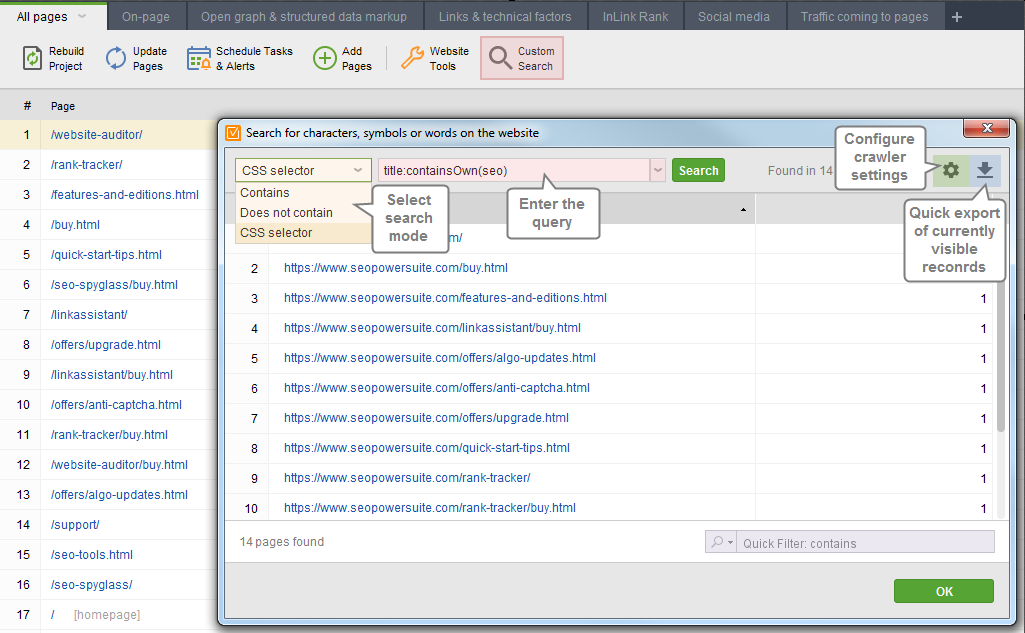Click the Quick Filter contains field

click(x=865, y=542)
